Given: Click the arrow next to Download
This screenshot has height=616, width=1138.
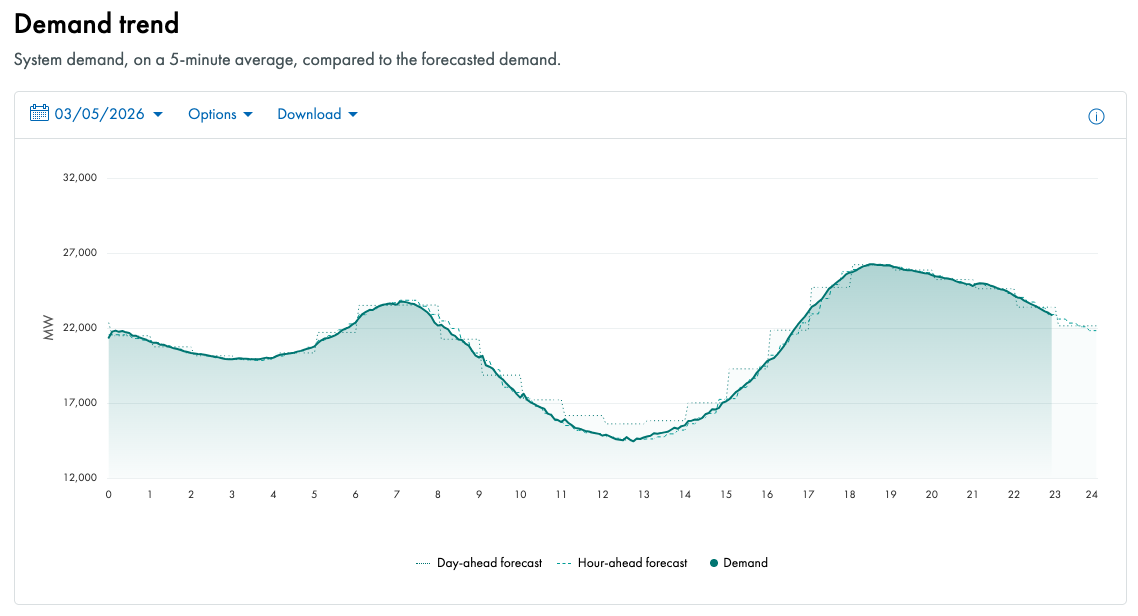Looking at the screenshot, I should coord(352,114).
